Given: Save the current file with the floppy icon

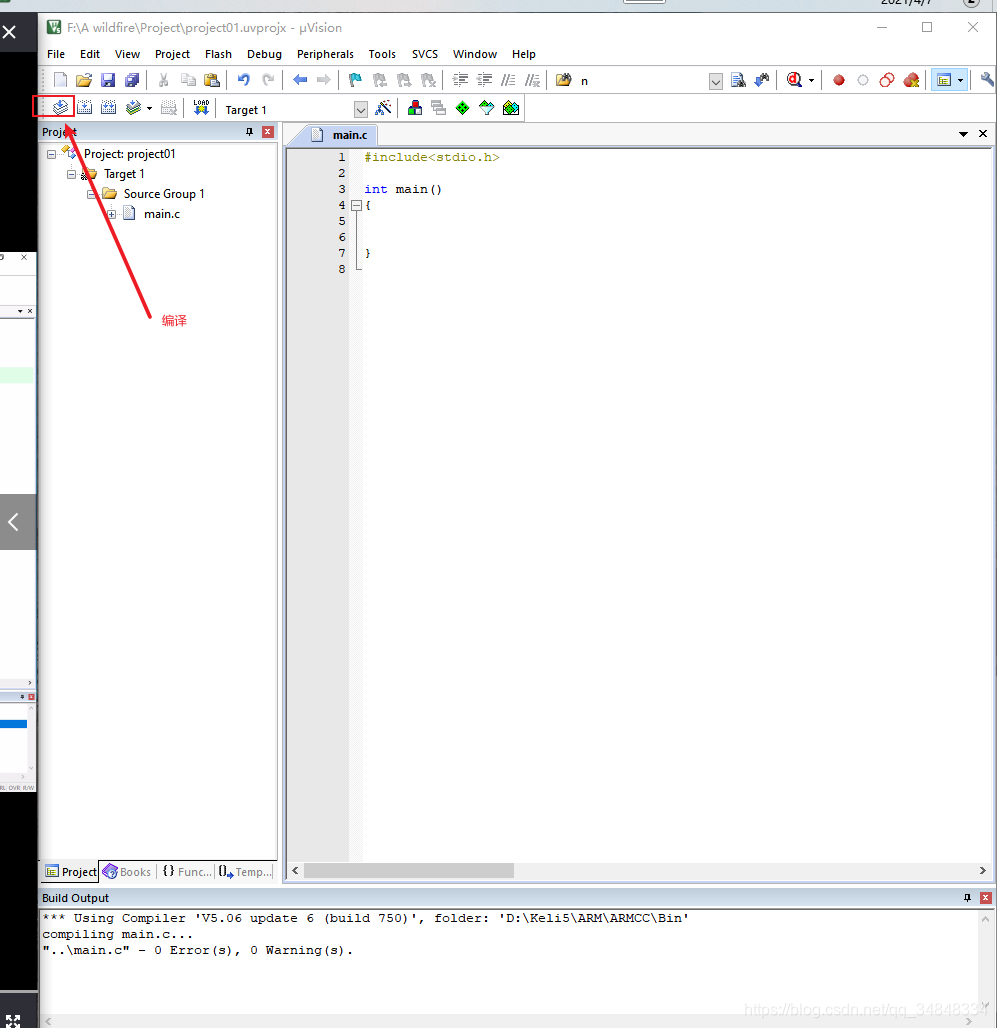Looking at the screenshot, I should (108, 80).
